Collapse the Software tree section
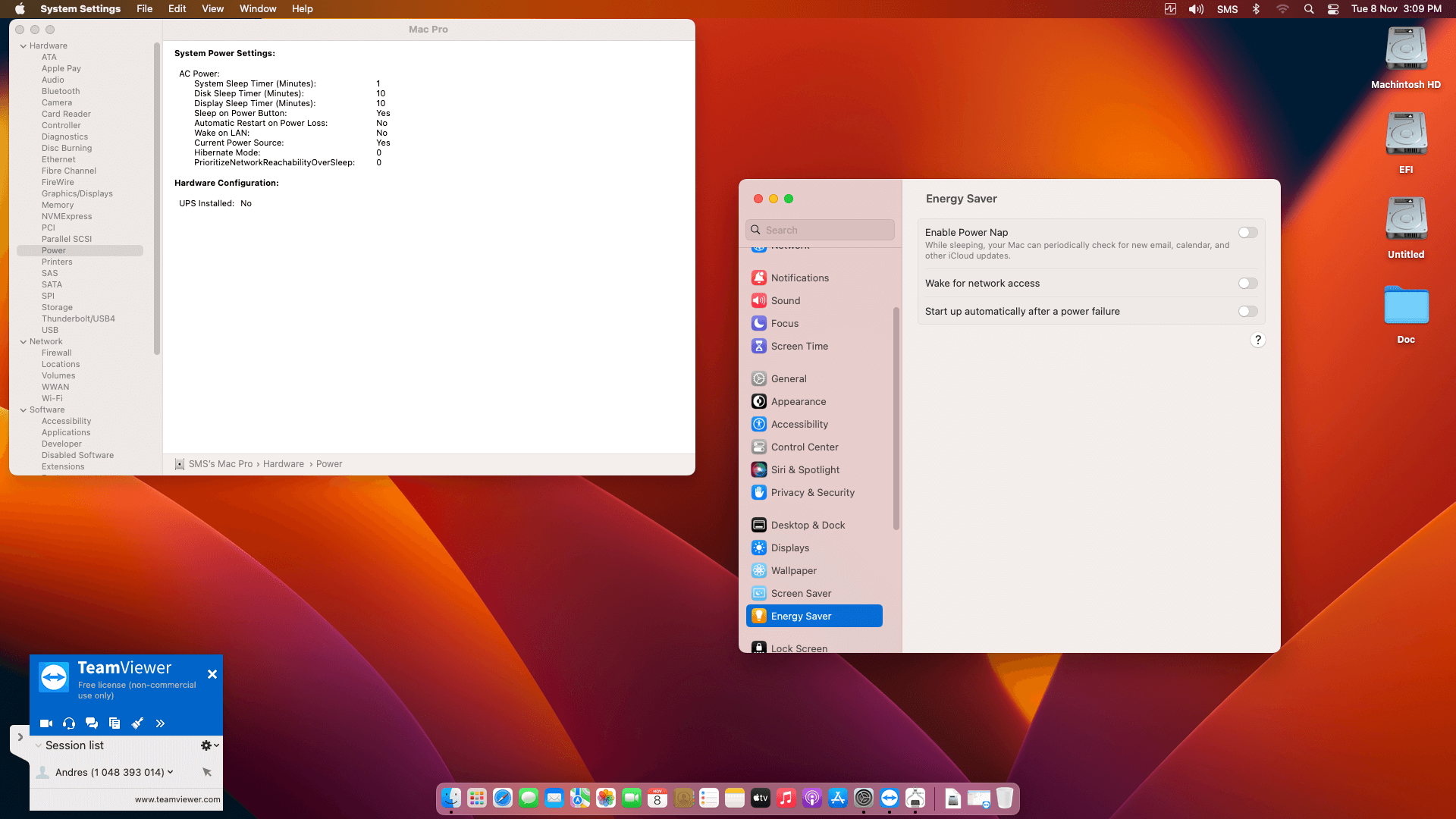The image size is (1456, 819). [24, 410]
